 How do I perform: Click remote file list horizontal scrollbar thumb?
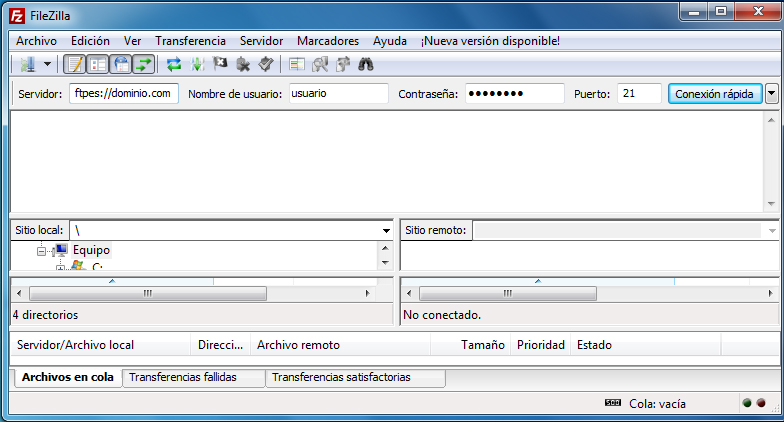(x=508, y=294)
